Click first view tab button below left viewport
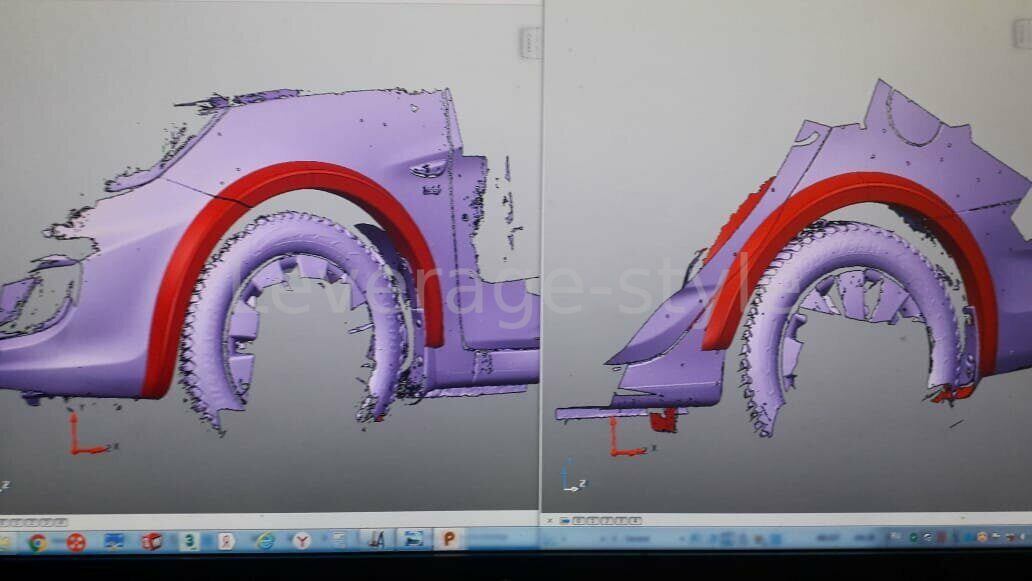The image size is (1032, 581). point(6,522)
